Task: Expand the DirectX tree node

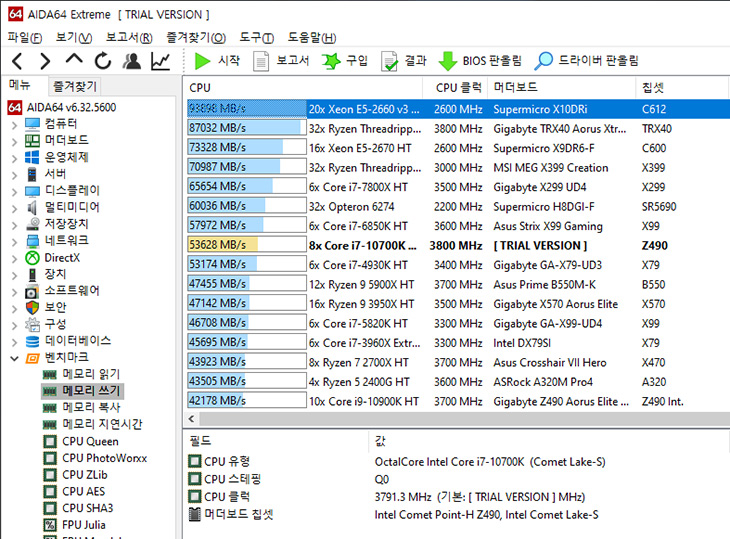Action: coord(14,258)
